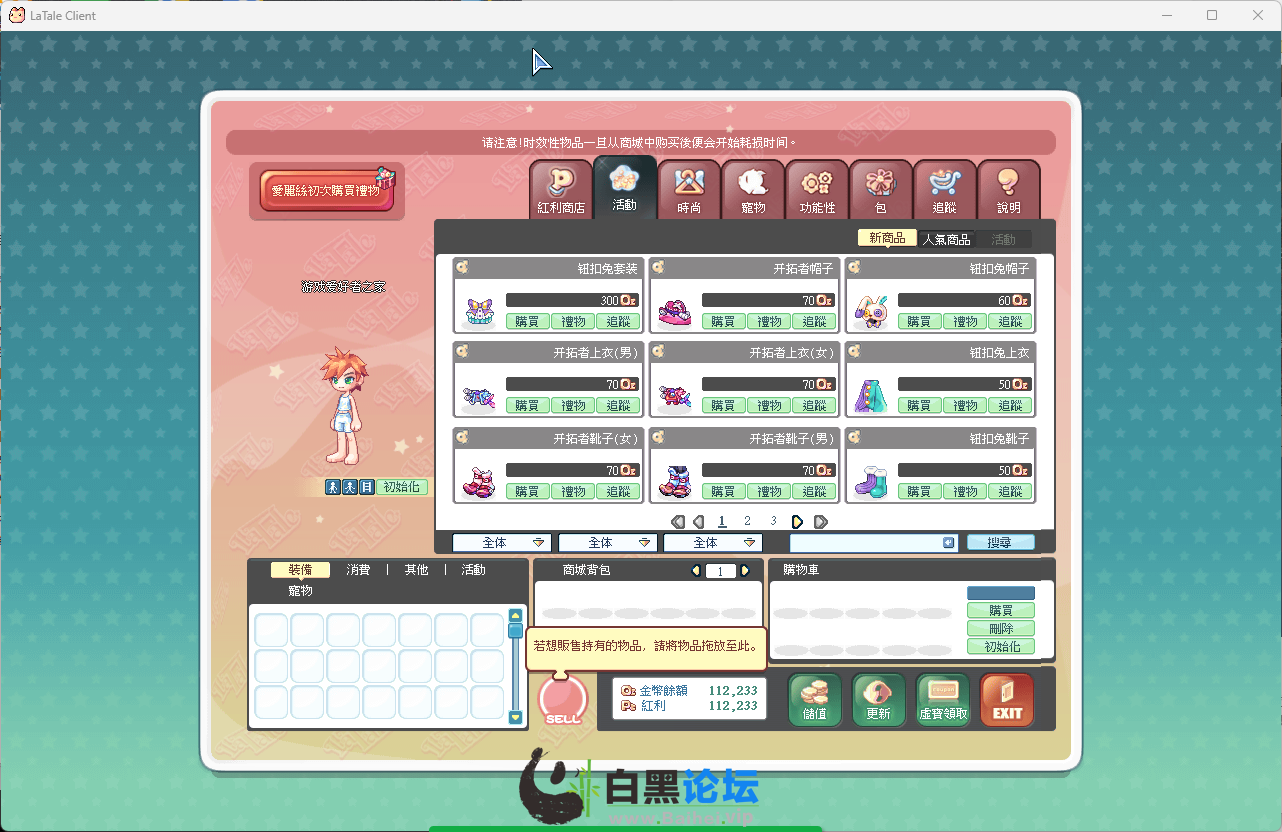
Task: Click the 虛寶領取 item claim icon
Action: (x=943, y=700)
